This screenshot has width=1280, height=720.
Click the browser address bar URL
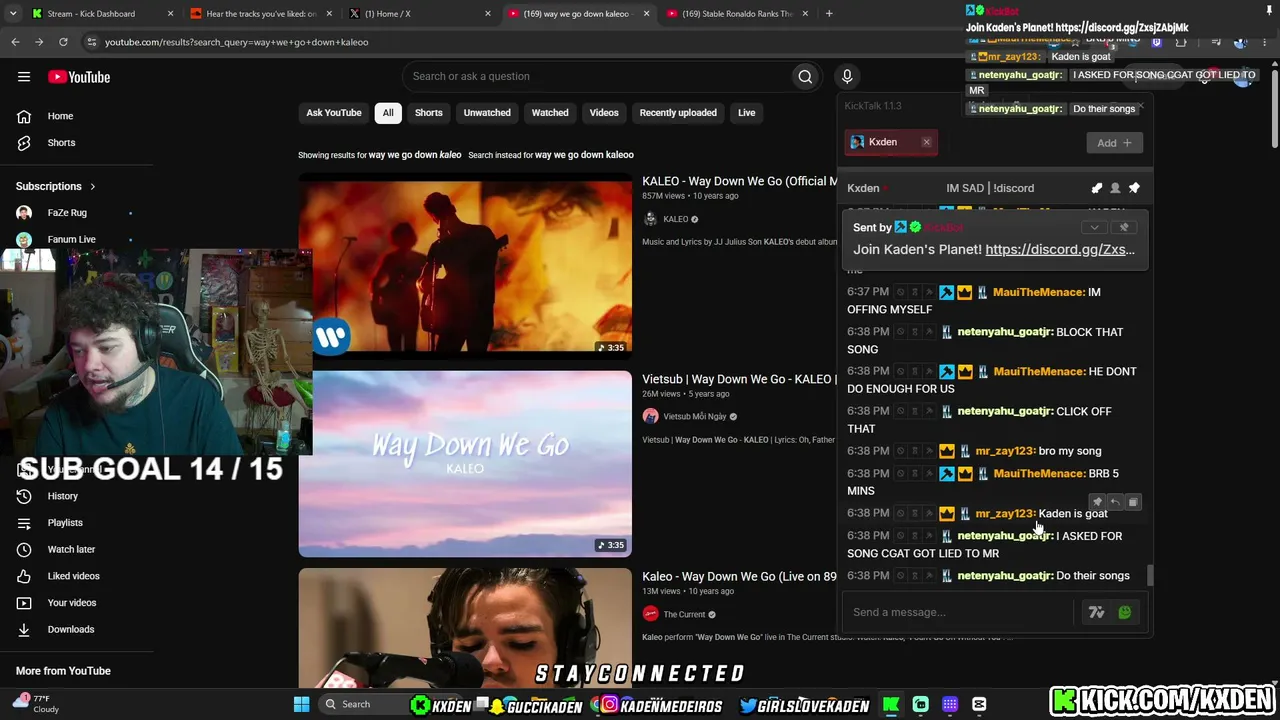(x=236, y=42)
